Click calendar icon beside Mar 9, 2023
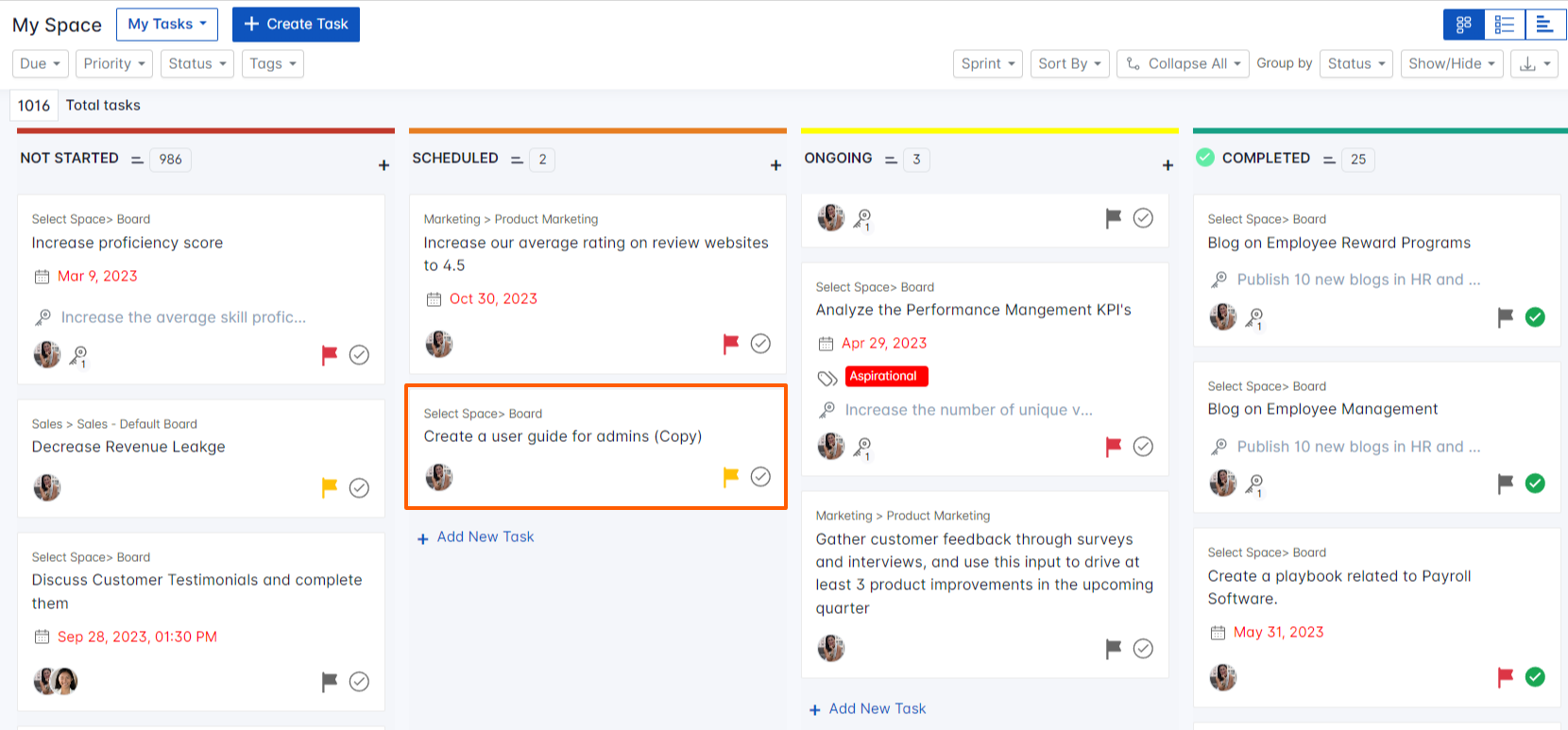The height and width of the screenshot is (730, 1568). pos(42,277)
